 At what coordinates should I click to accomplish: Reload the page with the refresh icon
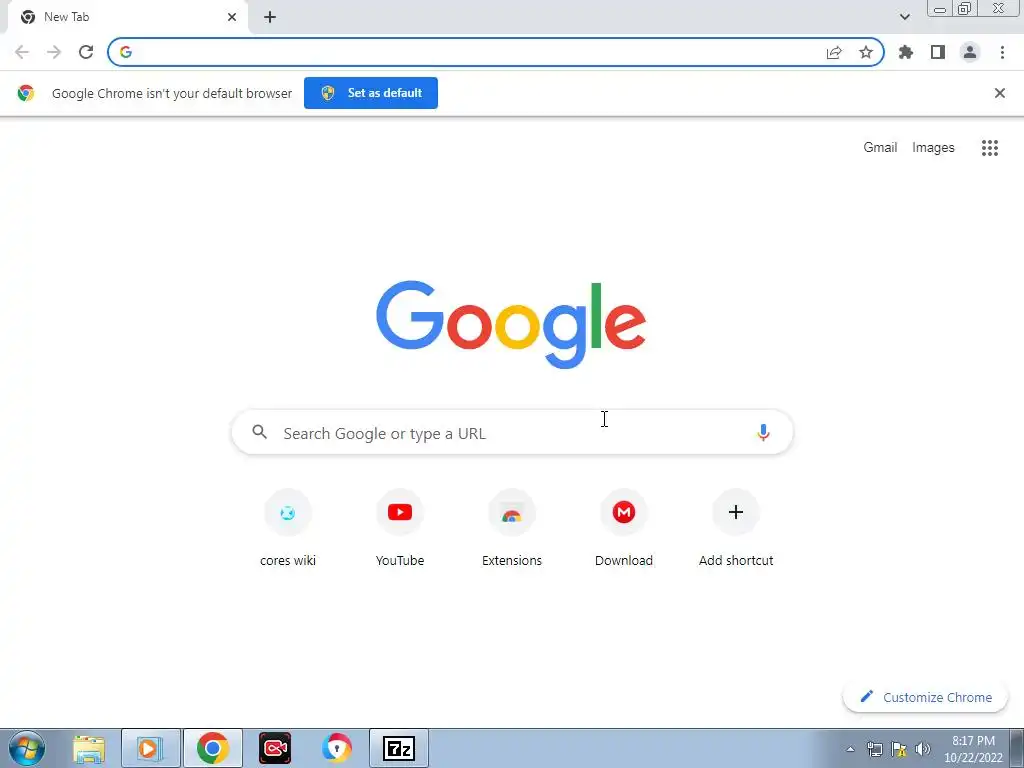pyautogui.click(x=86, y=52)
